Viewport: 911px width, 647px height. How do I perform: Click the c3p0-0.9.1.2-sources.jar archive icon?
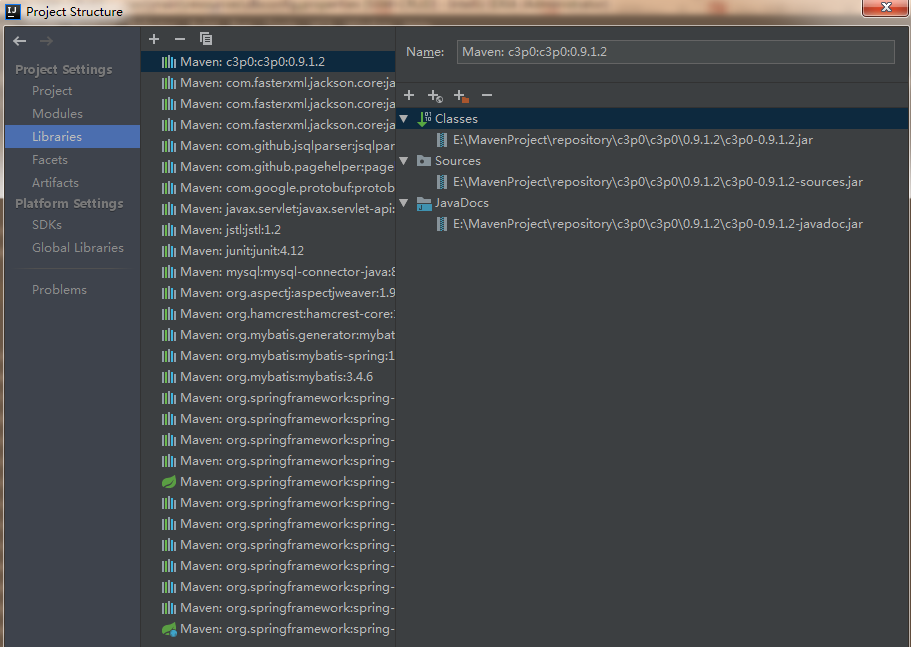click(x=442, y=182)
